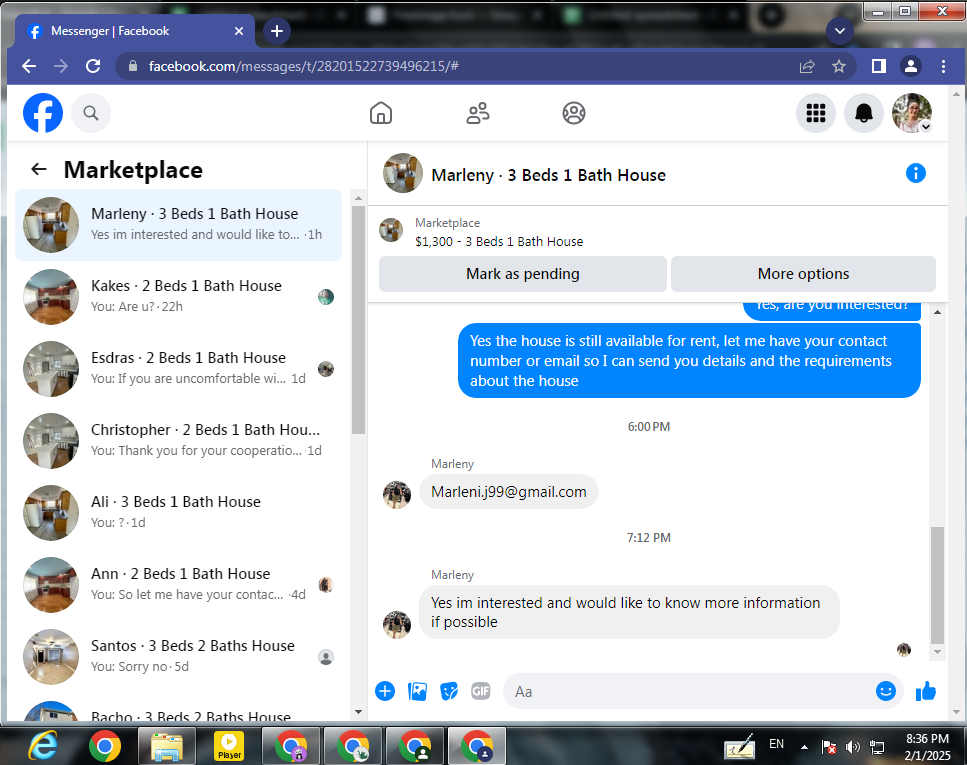Open Kakes 2 Beds 1 Bath House chat
Image resolution: width=967 pixels, height=765 pixels.
178,297
